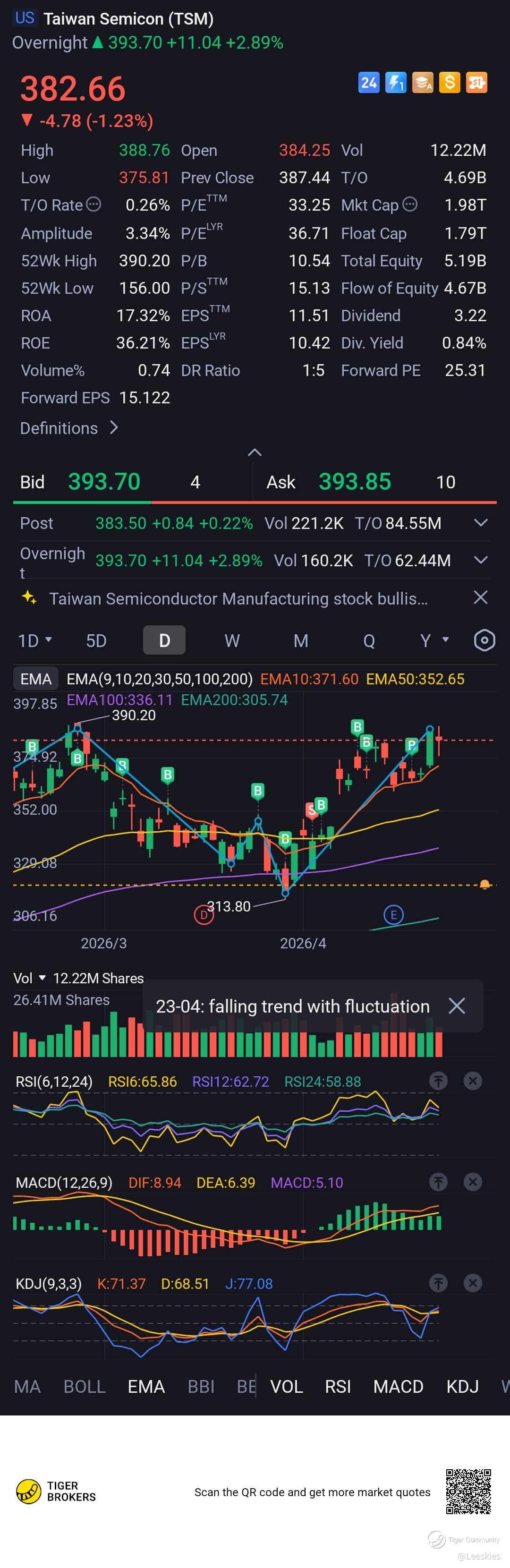
Task: Tap the last price 382.66
Action: coord(73,89)
